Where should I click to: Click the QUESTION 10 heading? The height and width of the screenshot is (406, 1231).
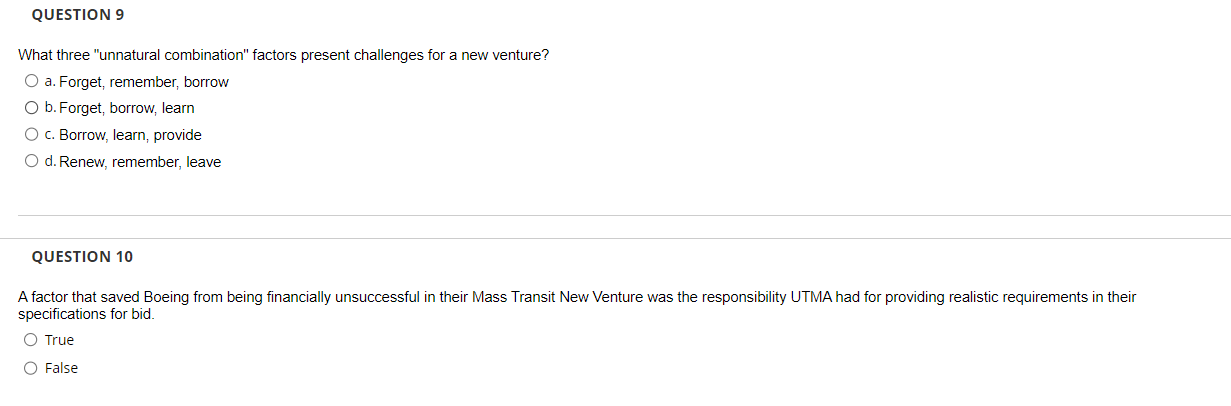[82, 257]
